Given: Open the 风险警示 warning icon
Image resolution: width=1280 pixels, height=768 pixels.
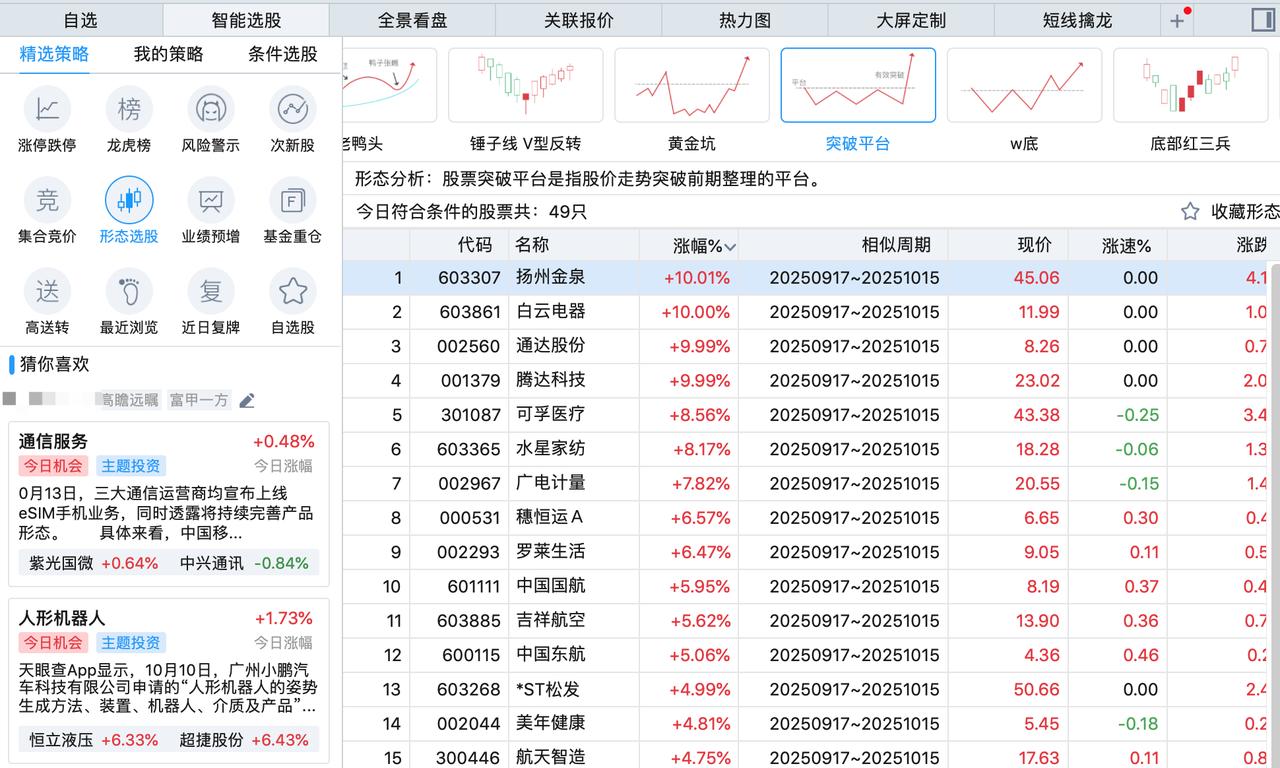Looking at the screenshot, I should (210, 108).
